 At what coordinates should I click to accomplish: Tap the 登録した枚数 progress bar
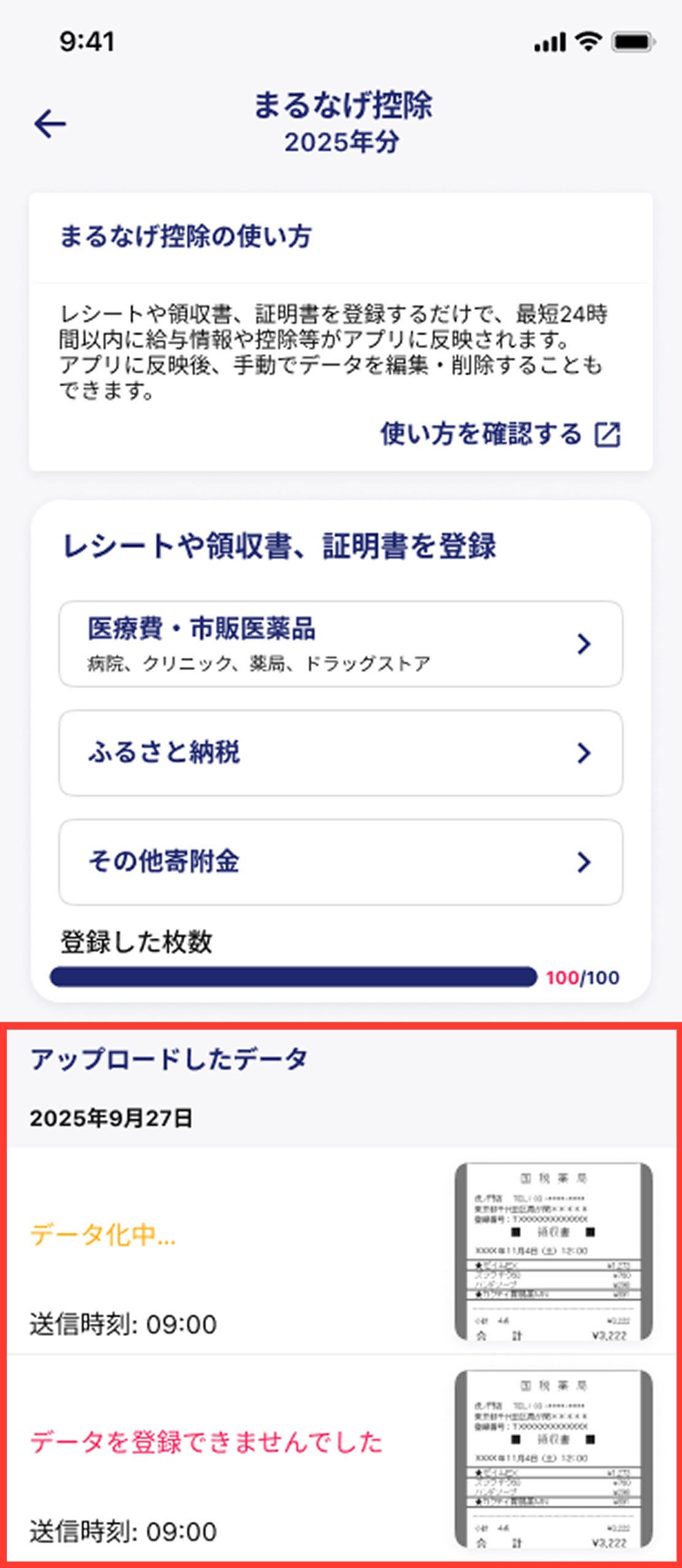[293, 977]
